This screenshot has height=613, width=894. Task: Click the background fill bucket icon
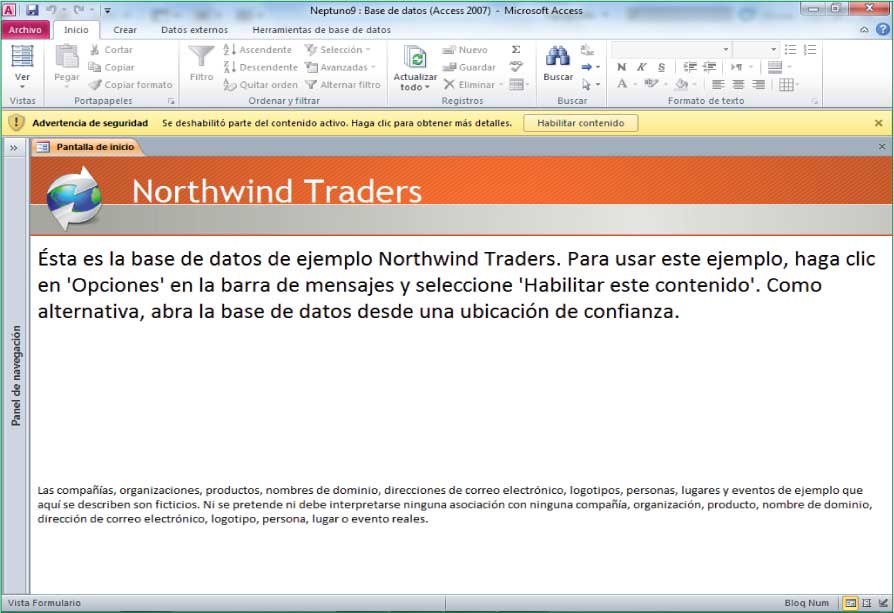pos(681,84)
